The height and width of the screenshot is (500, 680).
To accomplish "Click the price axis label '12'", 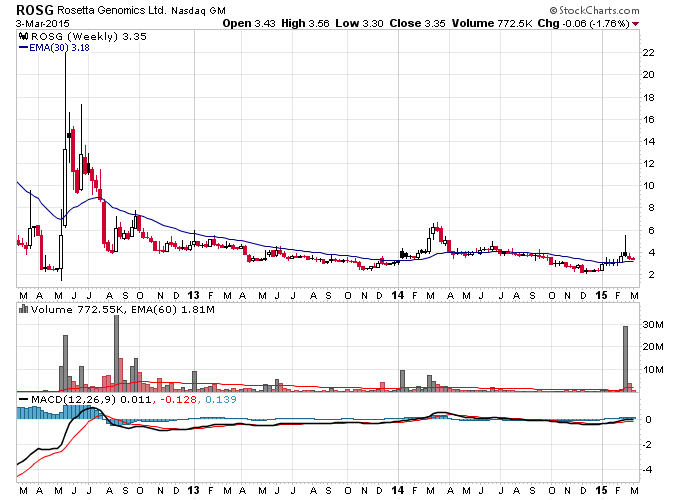I will tap(648, 164).
